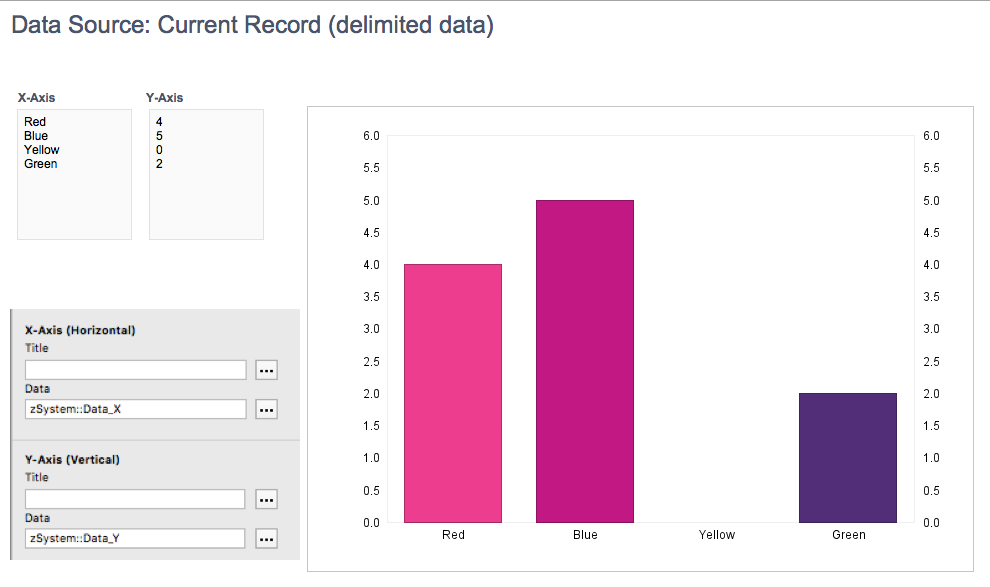Viewport: 990px width, 587px height.
Task: Open ellipsis button beside zSystem::Data_X field
Action: tap(266, 409)
